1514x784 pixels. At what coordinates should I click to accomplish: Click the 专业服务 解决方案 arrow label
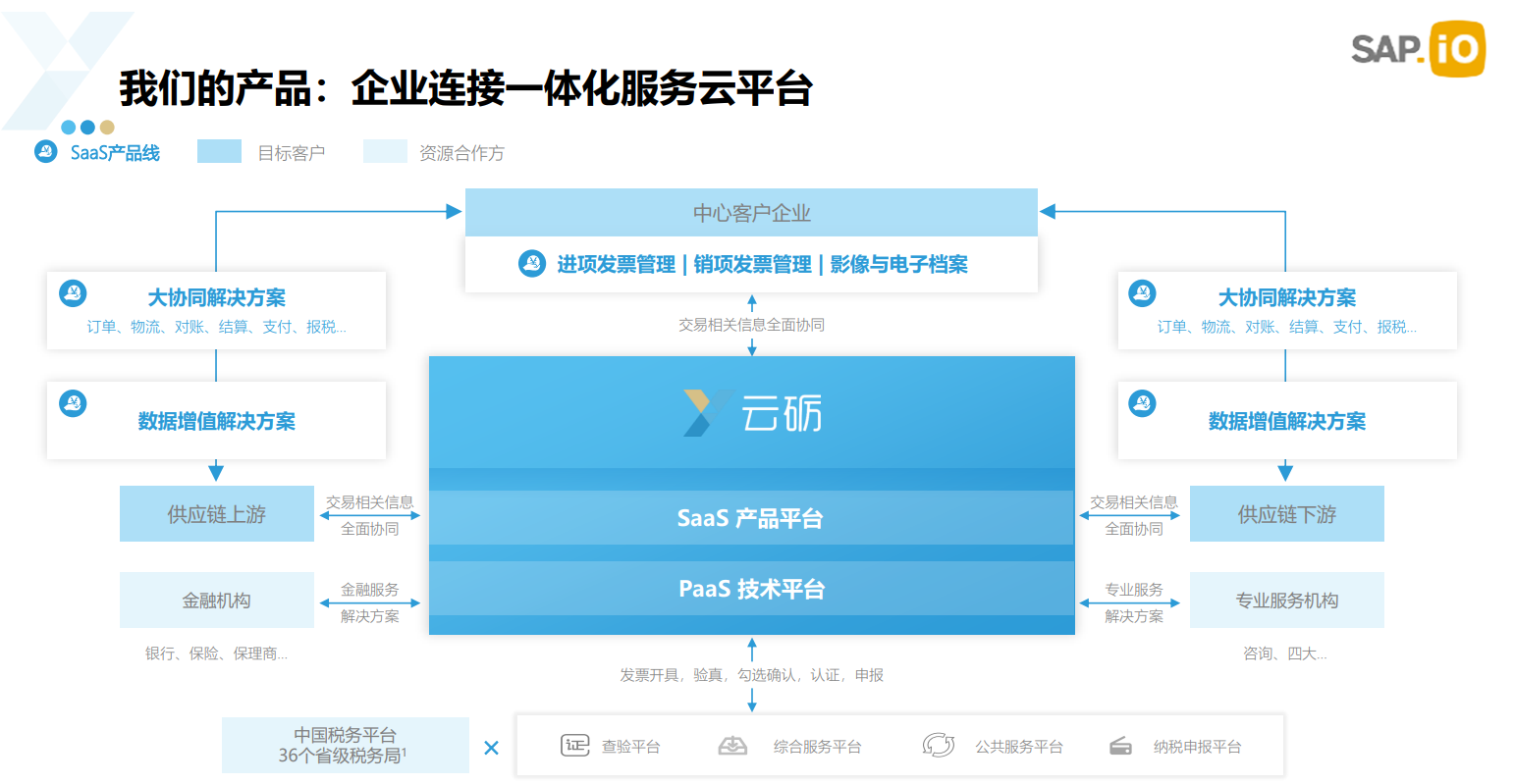click(x=1134, y=602)
